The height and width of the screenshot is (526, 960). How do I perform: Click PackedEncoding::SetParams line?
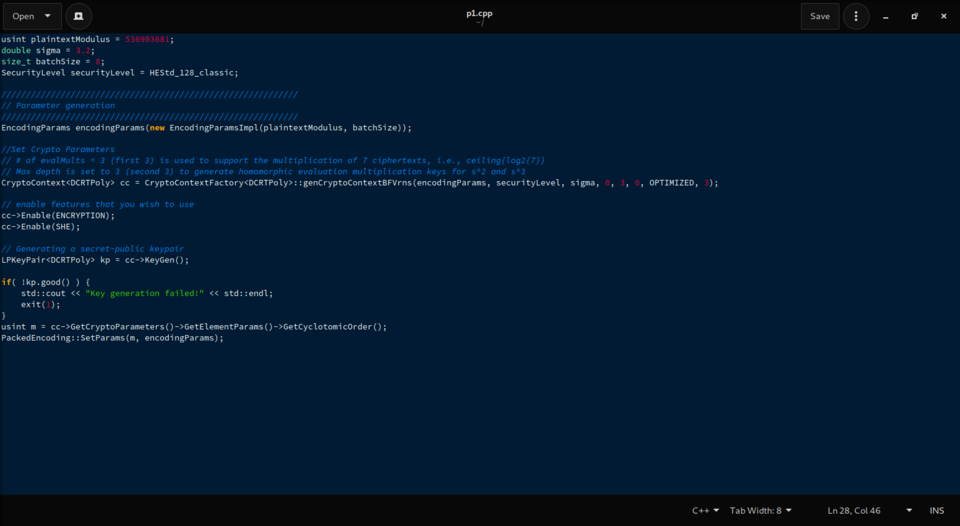point(113,338)
